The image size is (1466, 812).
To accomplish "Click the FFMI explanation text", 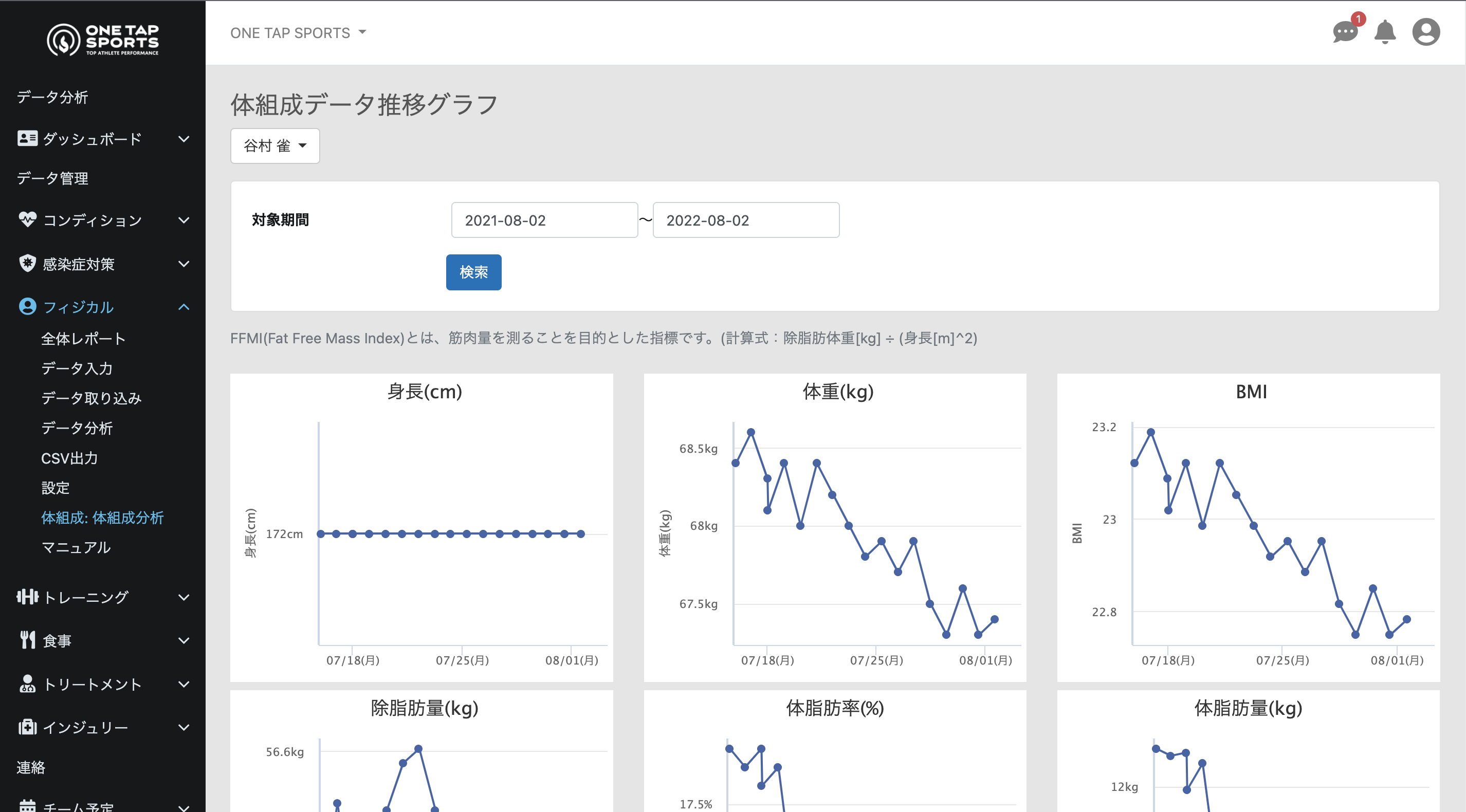I will [x=603, y=339].
